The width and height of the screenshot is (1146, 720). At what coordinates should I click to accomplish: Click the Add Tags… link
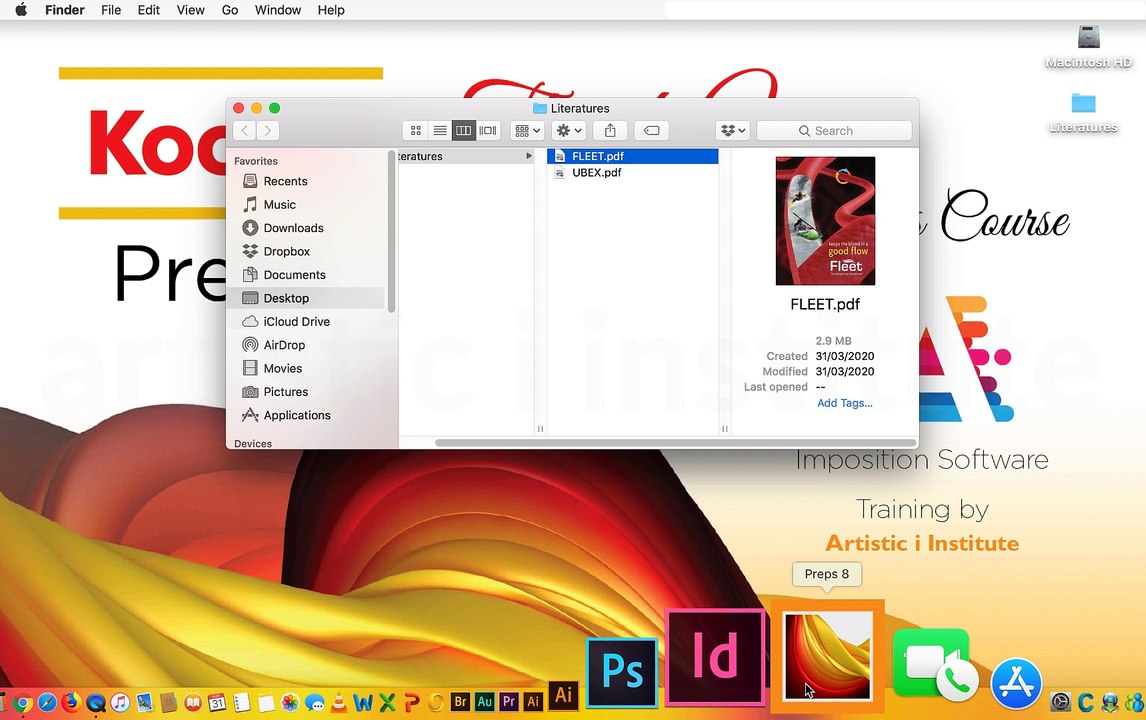(x=844, y=403)
